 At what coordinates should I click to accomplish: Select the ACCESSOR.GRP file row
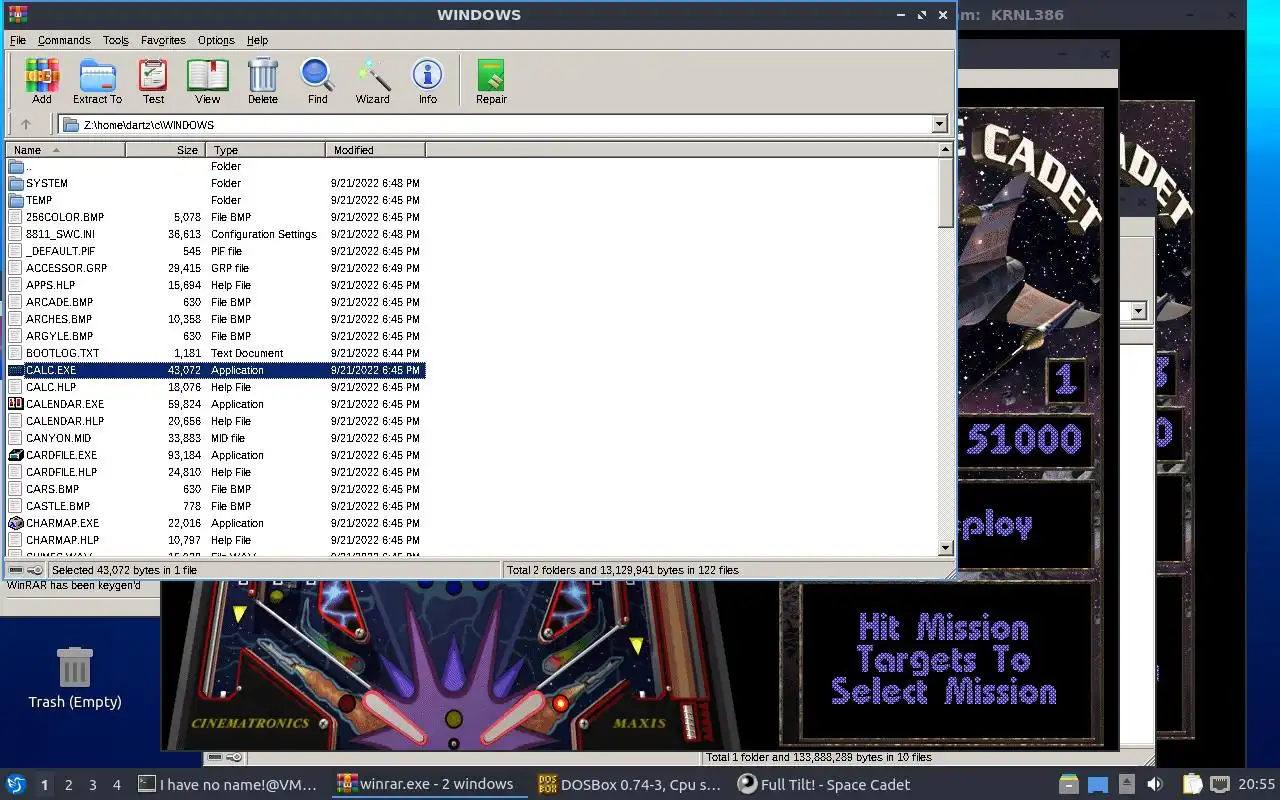point(216,268)
